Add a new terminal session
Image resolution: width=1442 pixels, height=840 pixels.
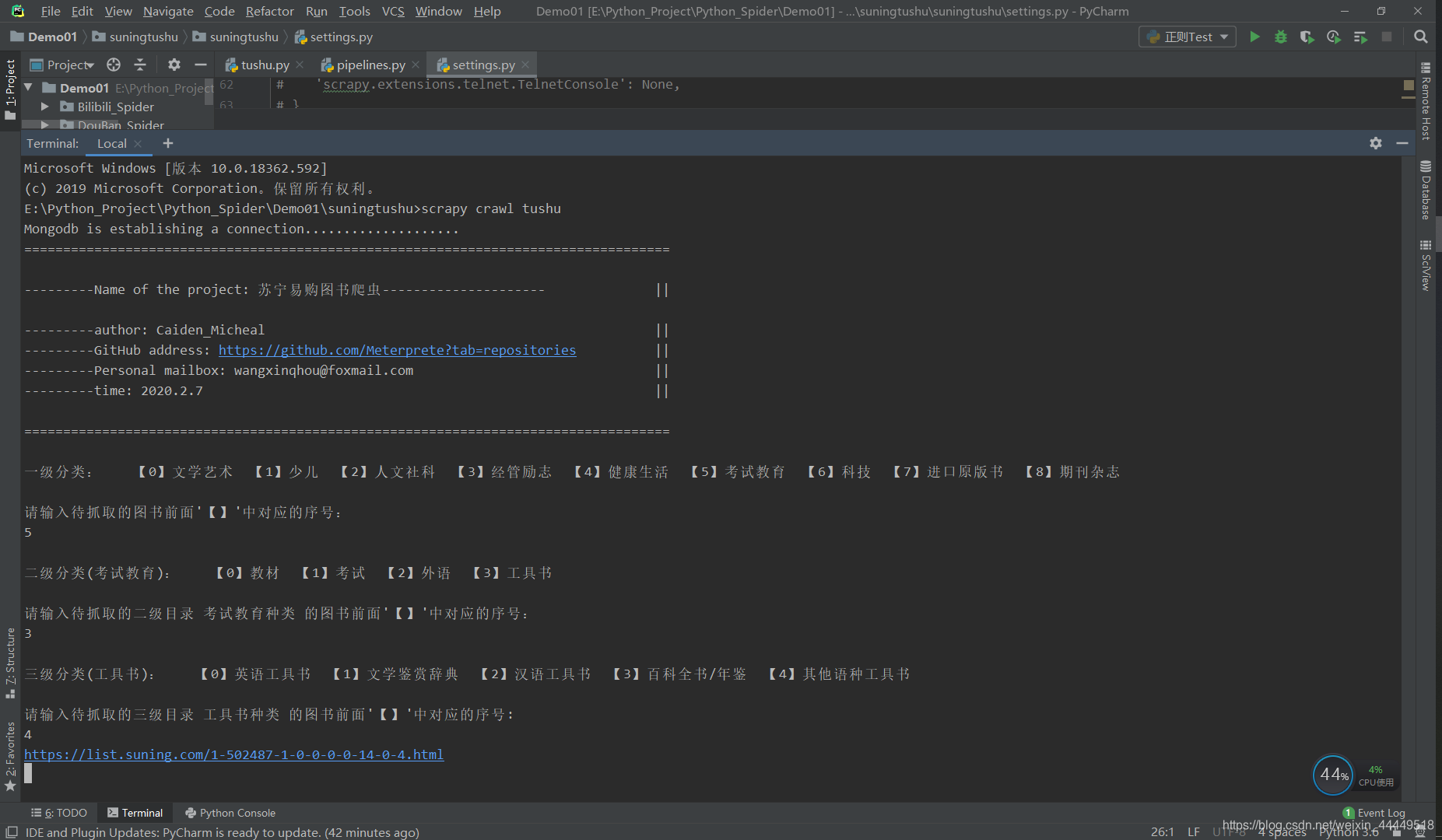click(x=168, y=143)
